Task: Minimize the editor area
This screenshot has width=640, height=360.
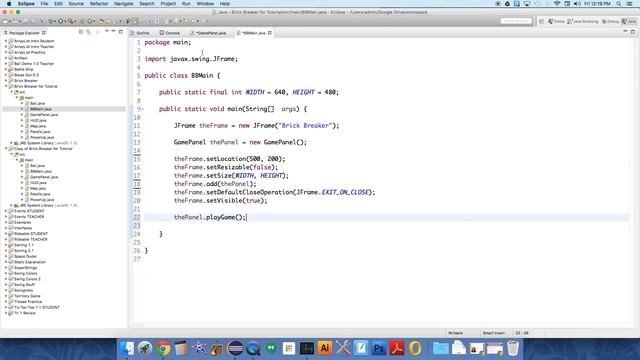Action: click(625, 31)
